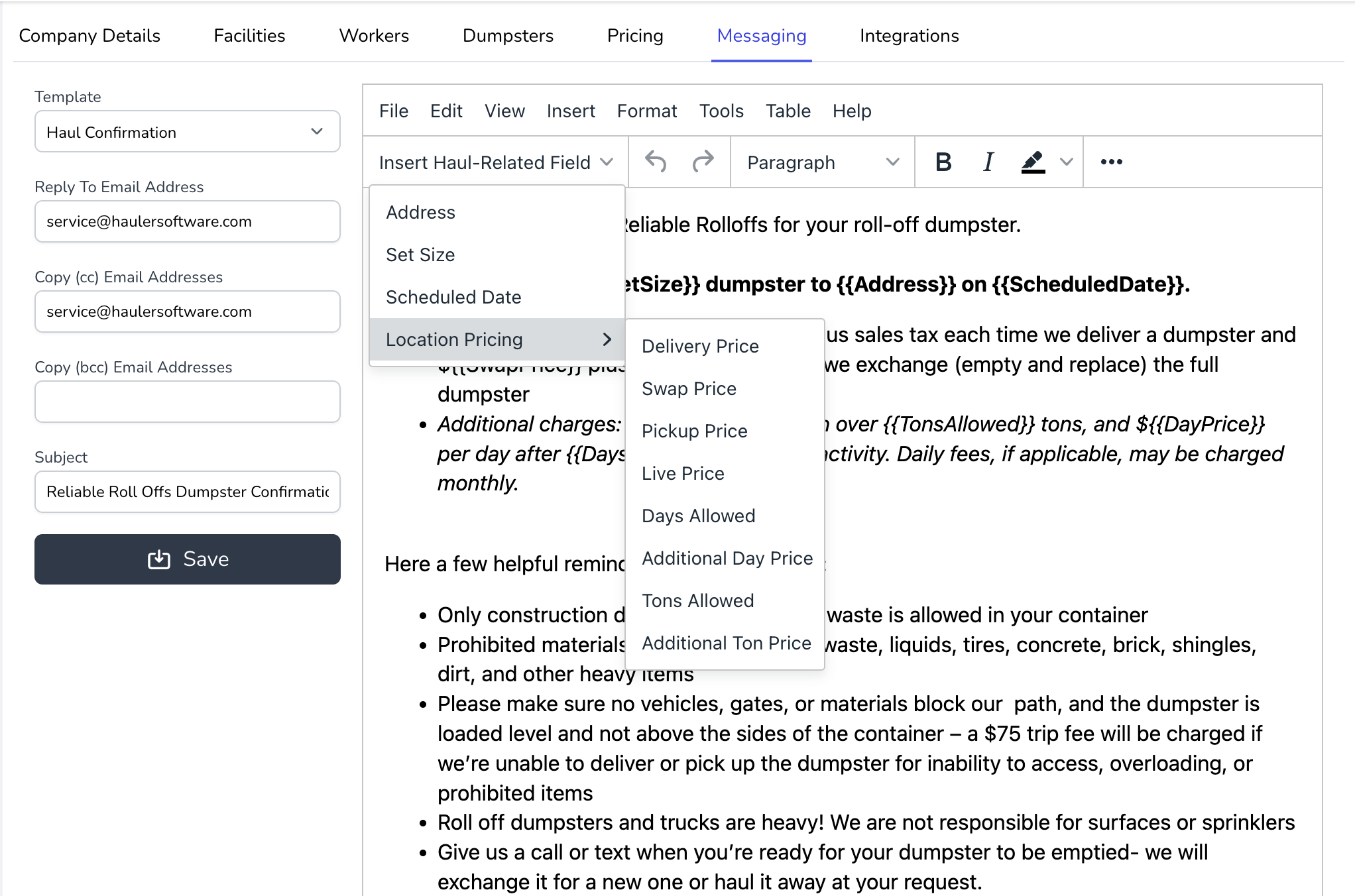Screen dimensions: 1355x896
Task: Open the File menu
Action: pyautogui.click(x=394, y=111)
